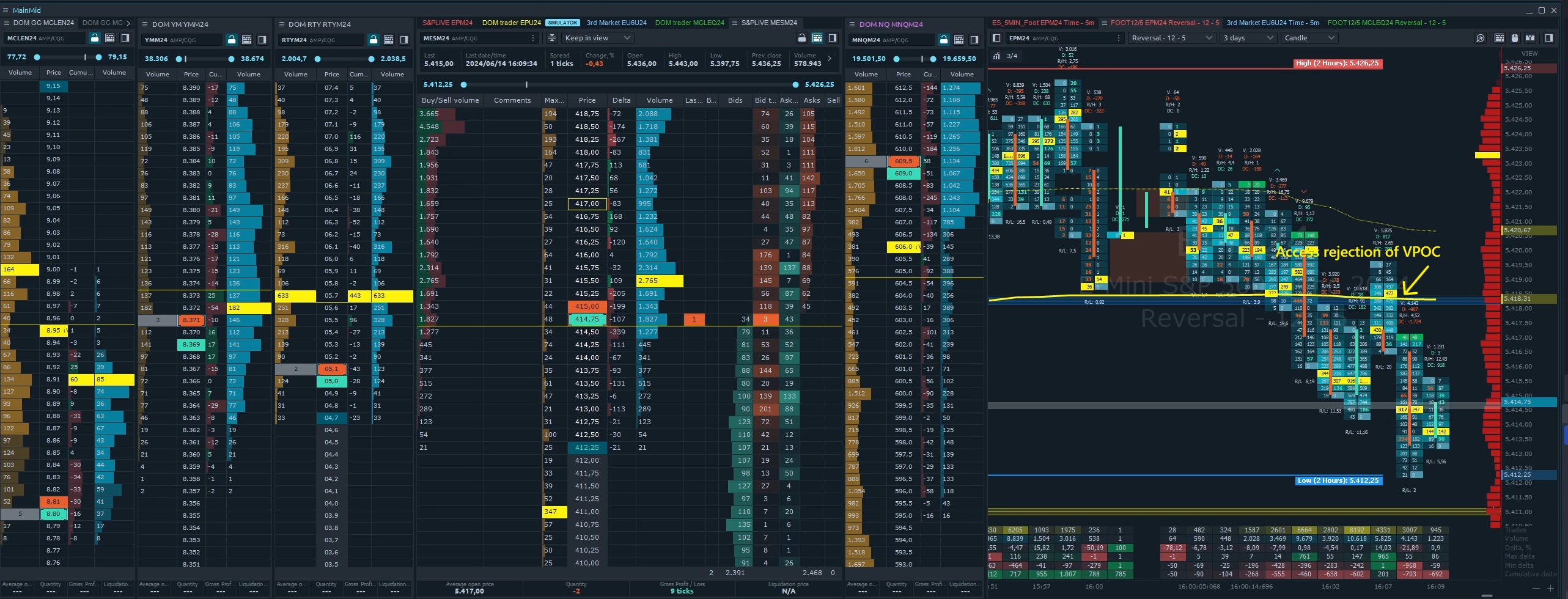
Task: Toggle the lock in MCLEN24 panel
Action: (95, 38)
